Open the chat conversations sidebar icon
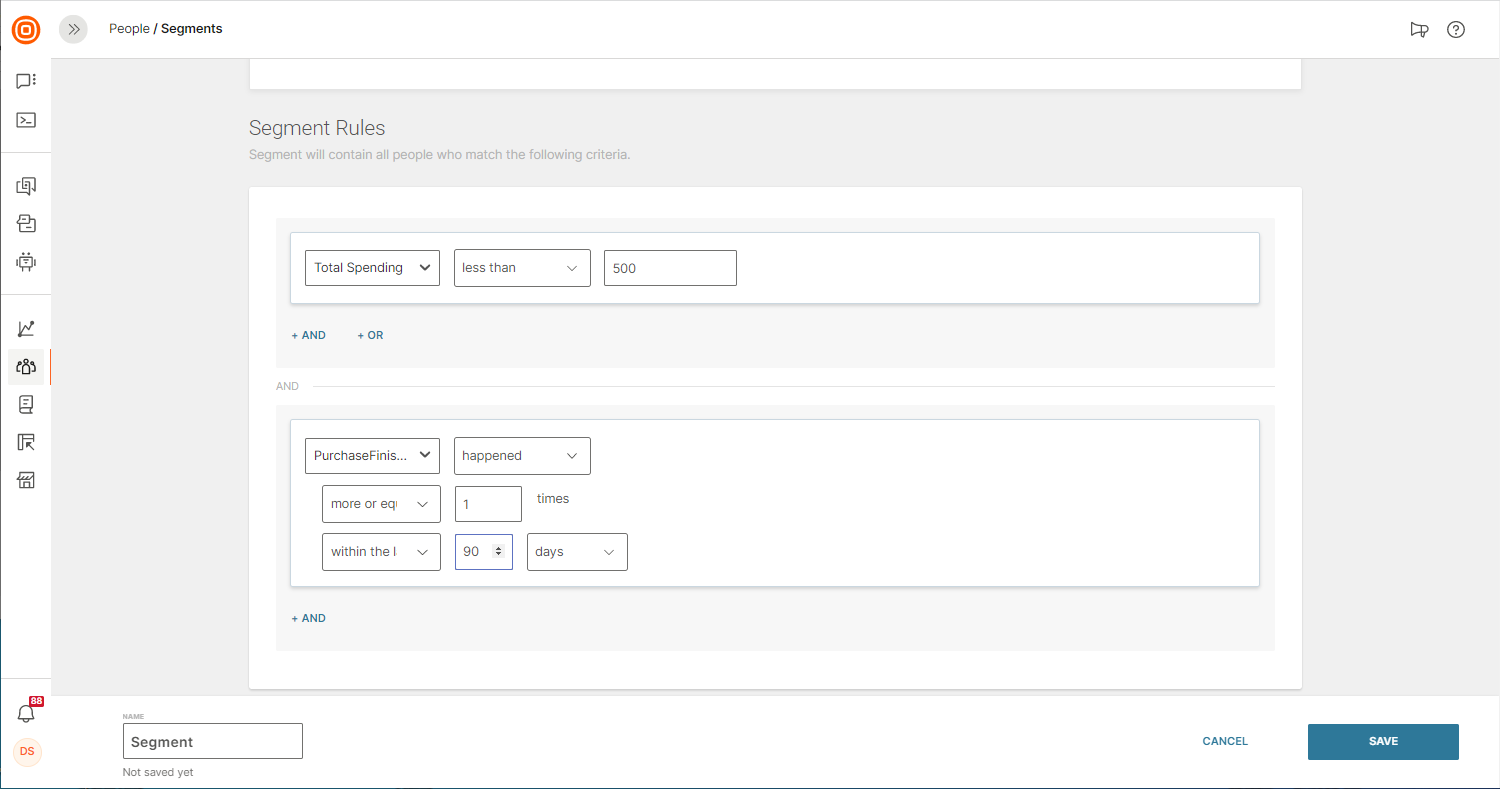 coord(26,81)
